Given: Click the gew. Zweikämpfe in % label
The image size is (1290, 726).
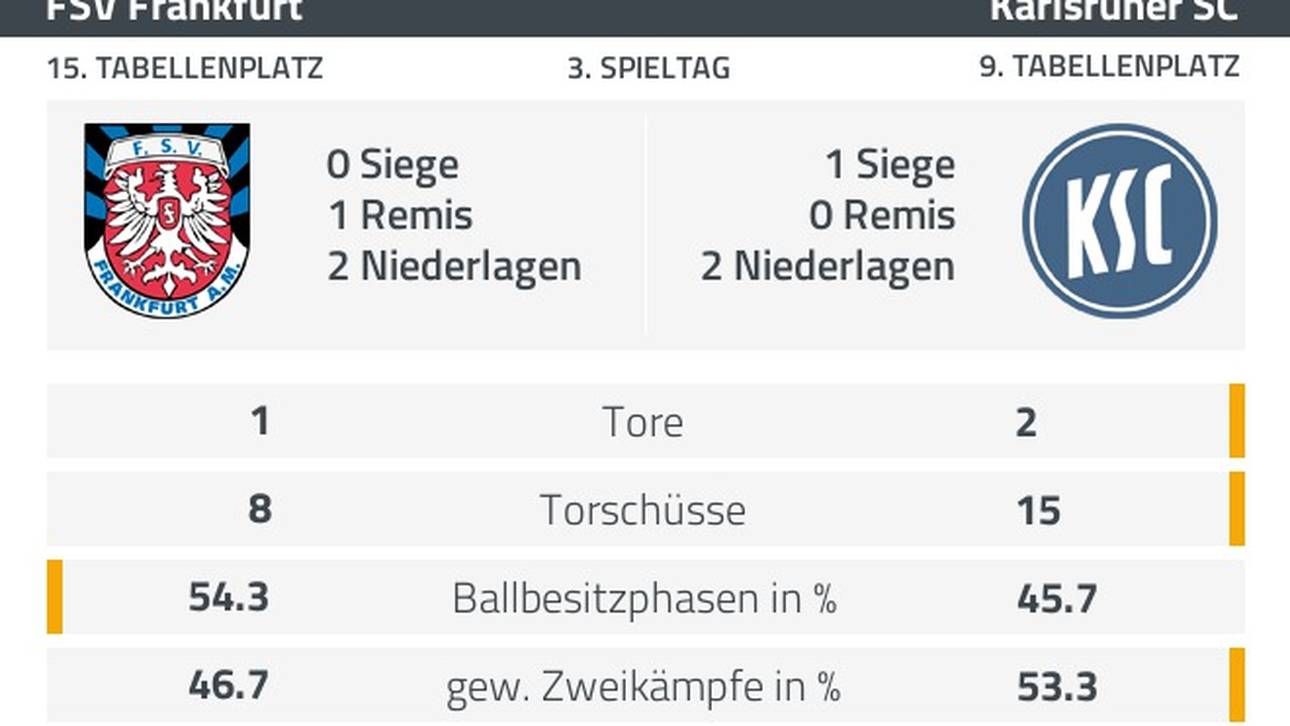Looking at the screenshot, I should tap(643, 687).
